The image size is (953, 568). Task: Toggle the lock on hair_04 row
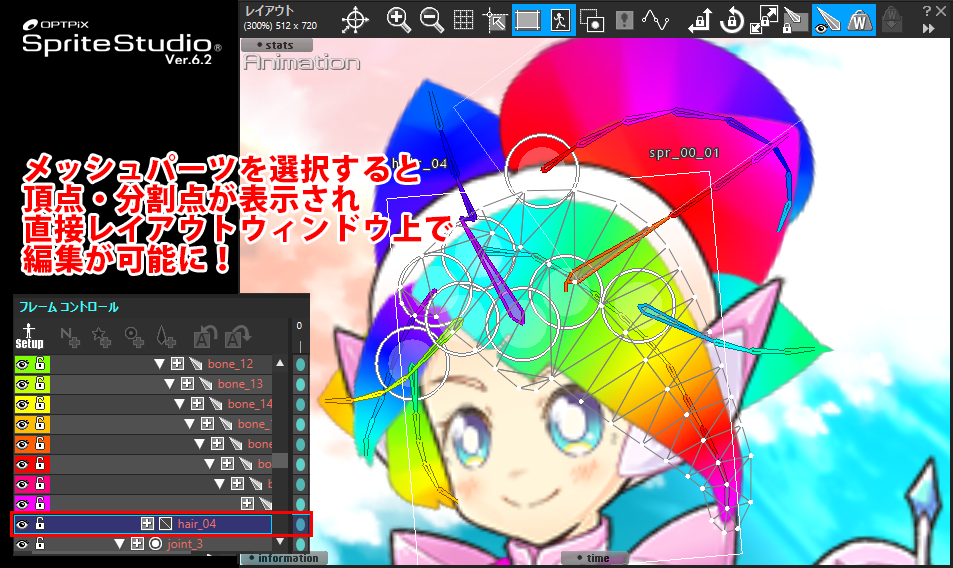click(x=40, y=524)
